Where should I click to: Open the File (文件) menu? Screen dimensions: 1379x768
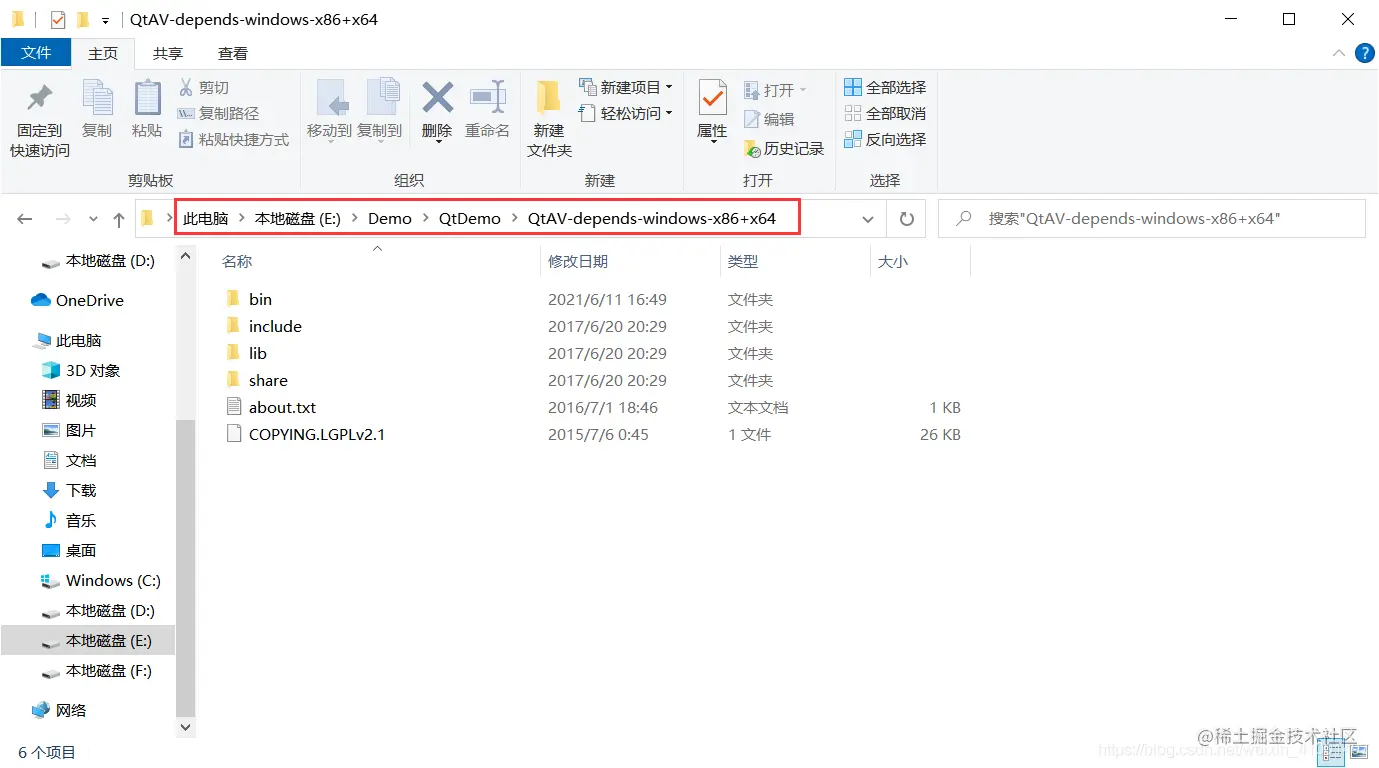point(36,53)
